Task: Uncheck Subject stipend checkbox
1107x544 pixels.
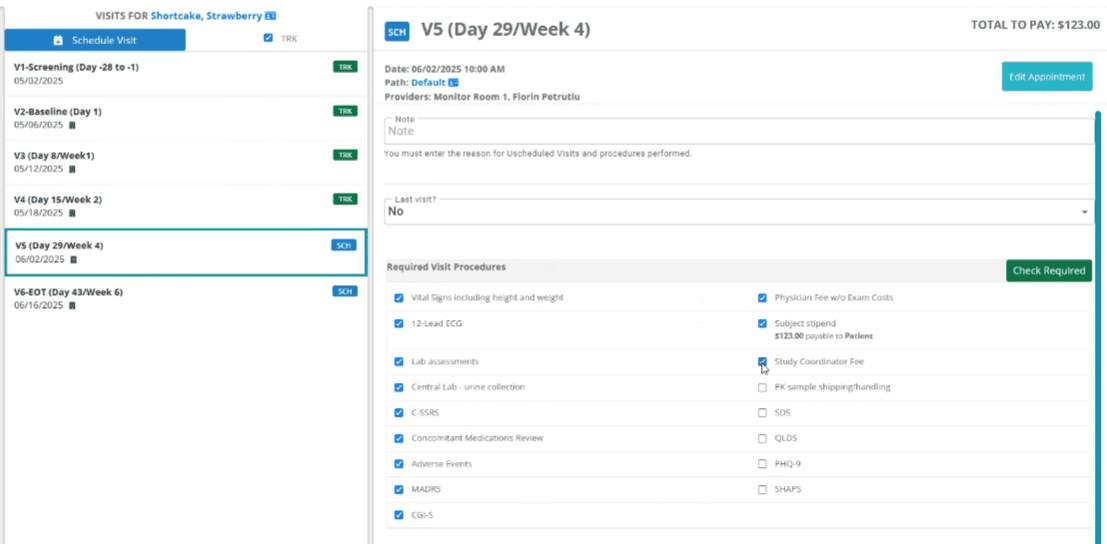Action: tap(762, 324)
